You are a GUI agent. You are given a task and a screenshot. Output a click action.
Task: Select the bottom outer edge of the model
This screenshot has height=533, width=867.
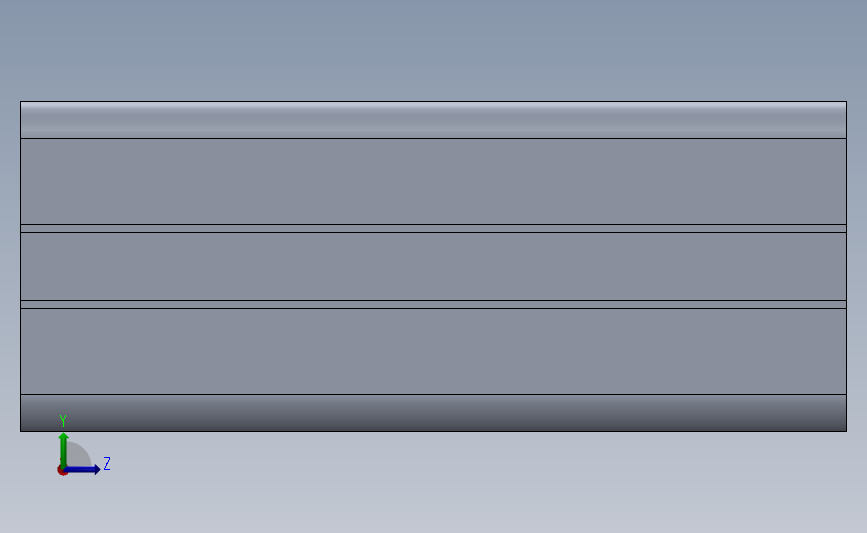[x=434, y=431]
